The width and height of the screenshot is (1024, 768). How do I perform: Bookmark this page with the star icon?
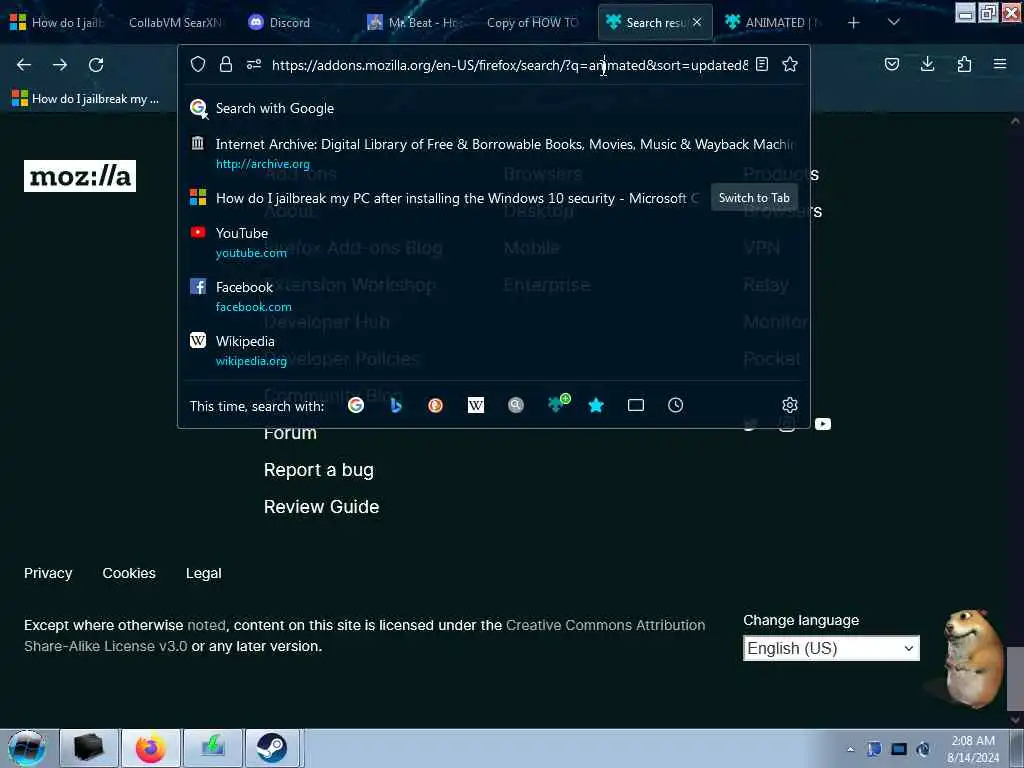(790, 64)
